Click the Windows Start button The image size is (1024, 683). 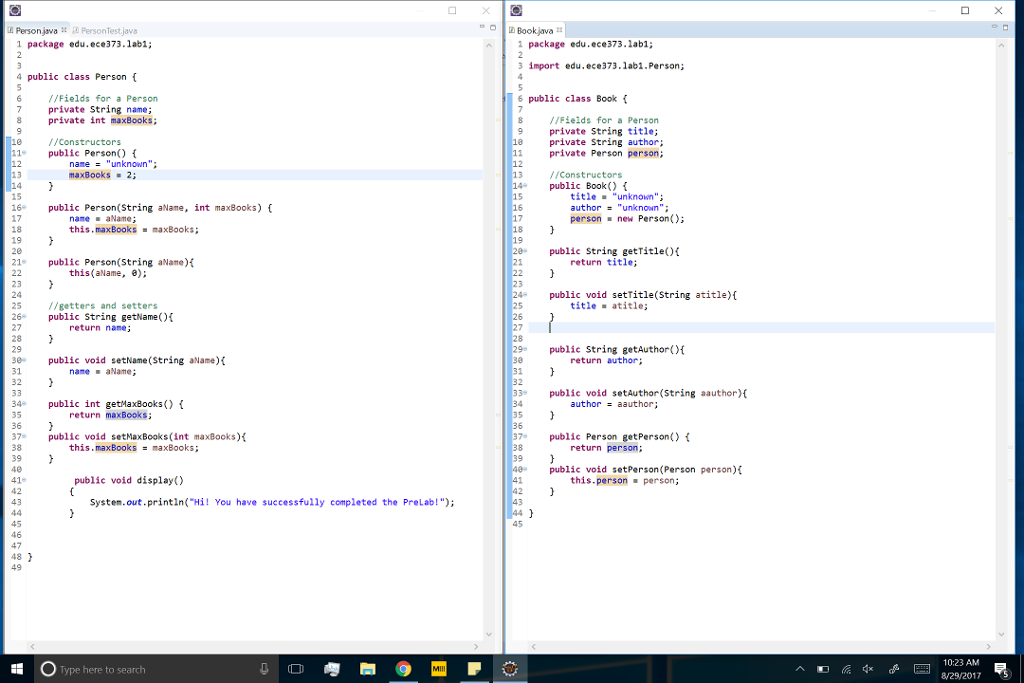pyautogui.click(x=15, y=668)
